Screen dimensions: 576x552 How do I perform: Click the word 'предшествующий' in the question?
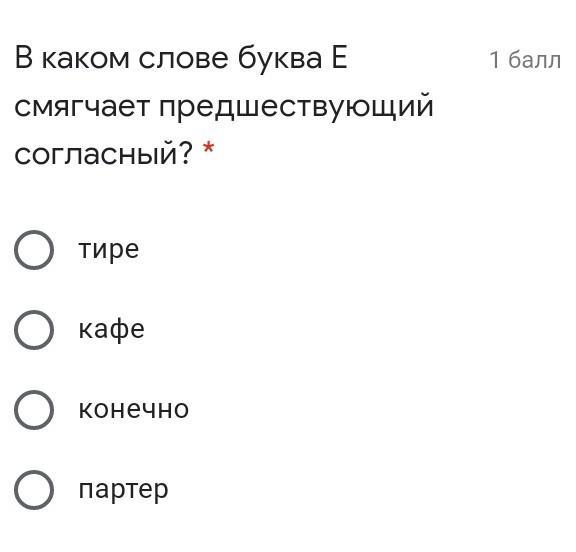(296, 107)
